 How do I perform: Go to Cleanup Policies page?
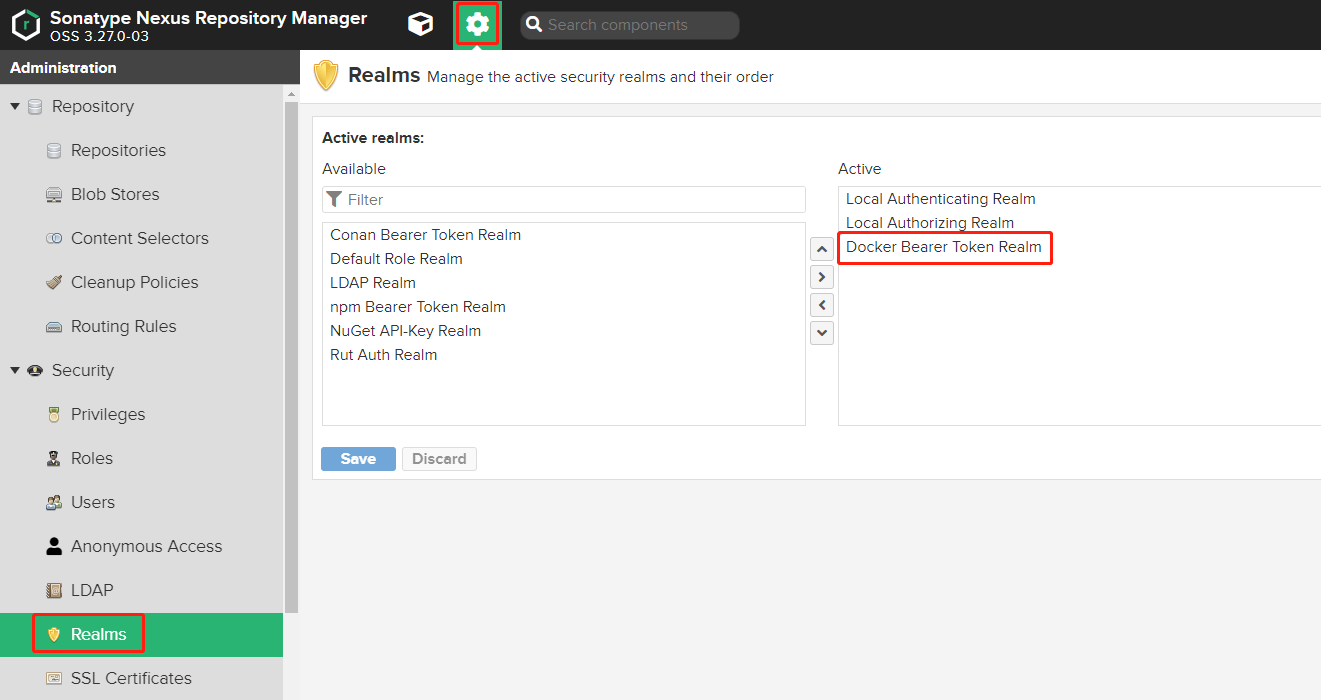click(x=134, y=282)
